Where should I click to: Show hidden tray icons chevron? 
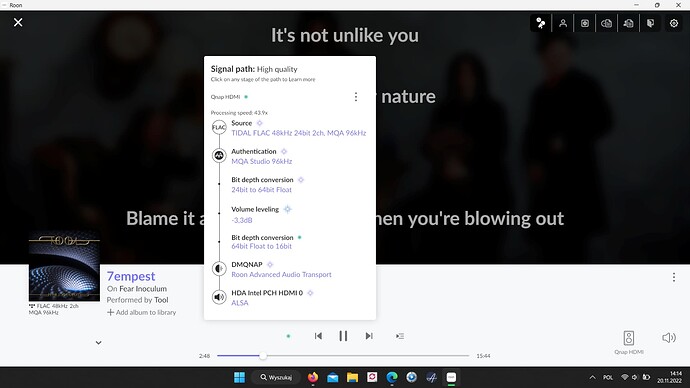592,377
